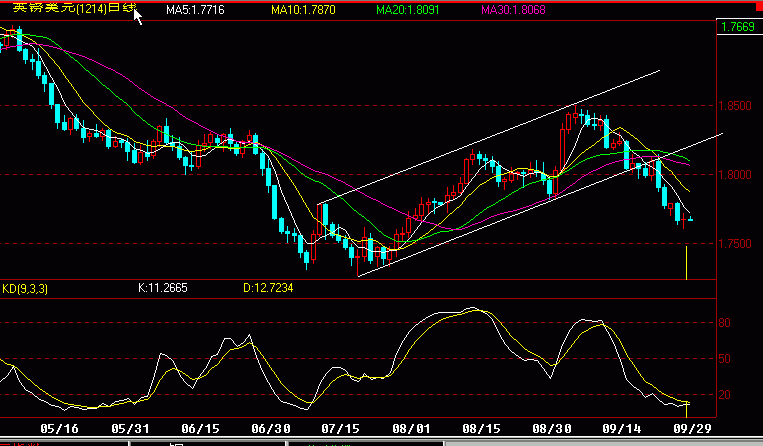Select the MA20:1.8091 indicator label
Screen dimensions: 763x446
click(408, 10)
